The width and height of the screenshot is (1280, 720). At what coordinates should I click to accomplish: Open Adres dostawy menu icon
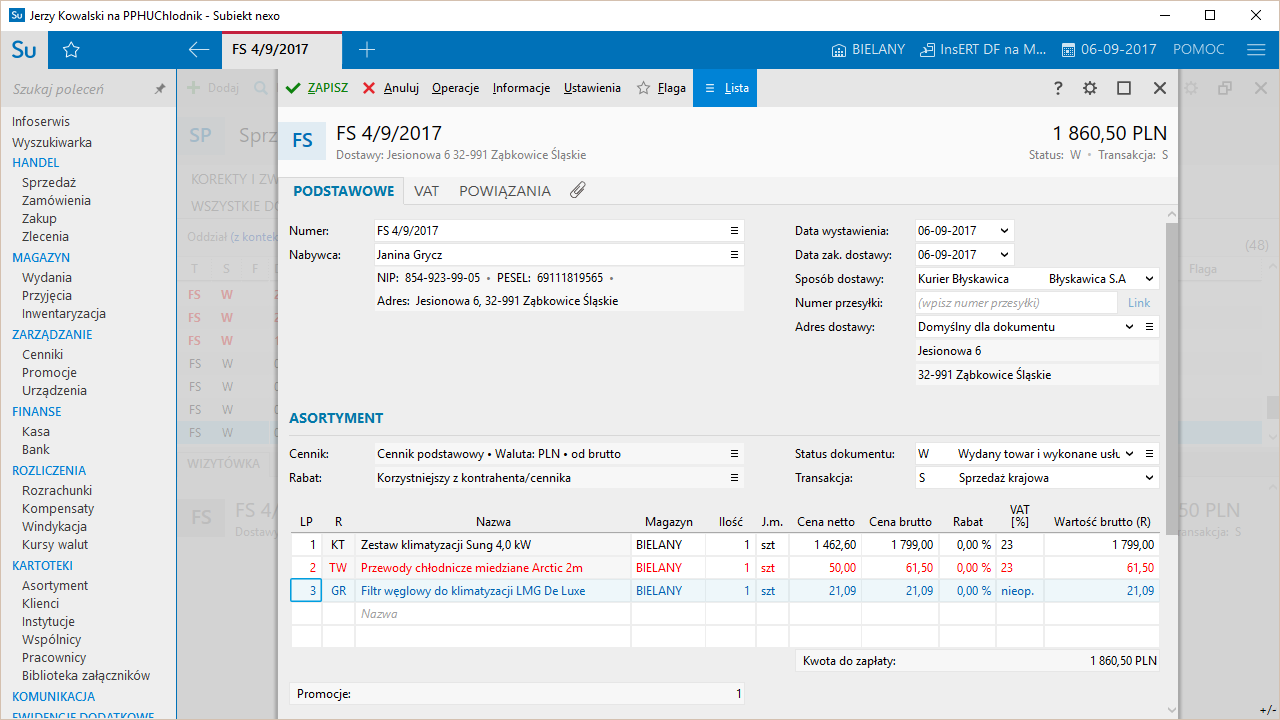click(1150, 327)
